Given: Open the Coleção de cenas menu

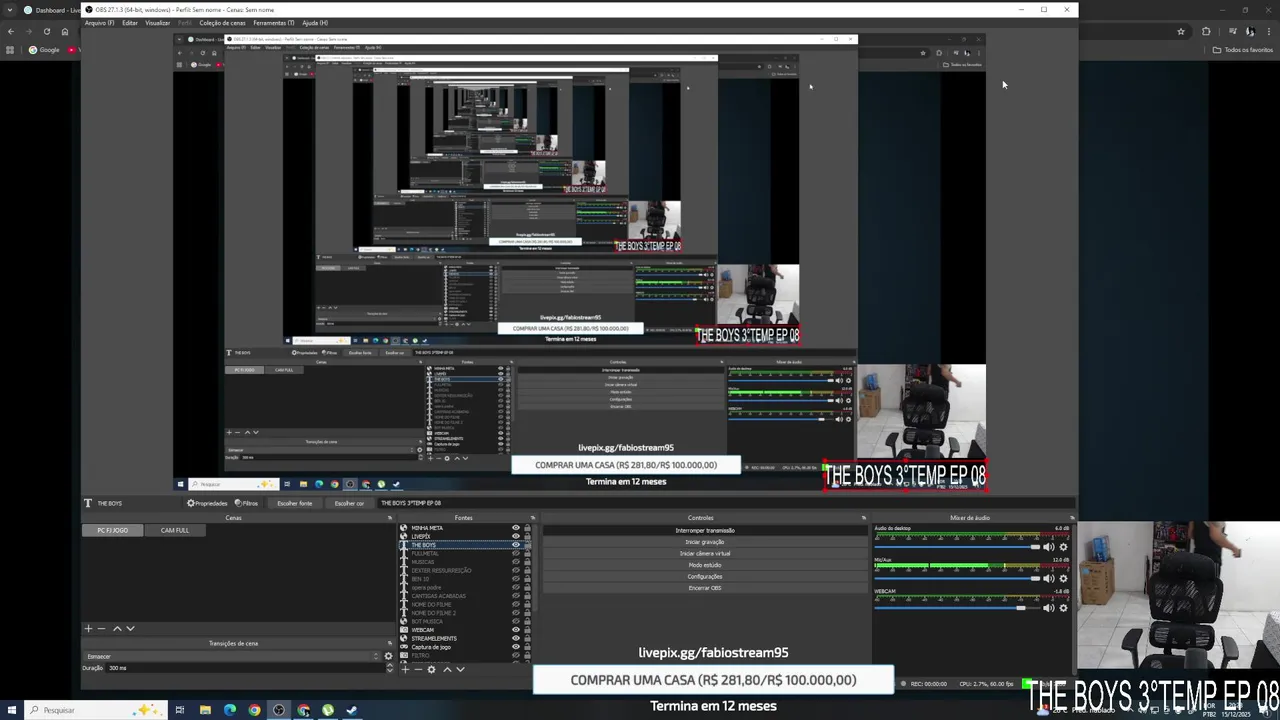Looking at the screenshot, I should click(222, 23).
